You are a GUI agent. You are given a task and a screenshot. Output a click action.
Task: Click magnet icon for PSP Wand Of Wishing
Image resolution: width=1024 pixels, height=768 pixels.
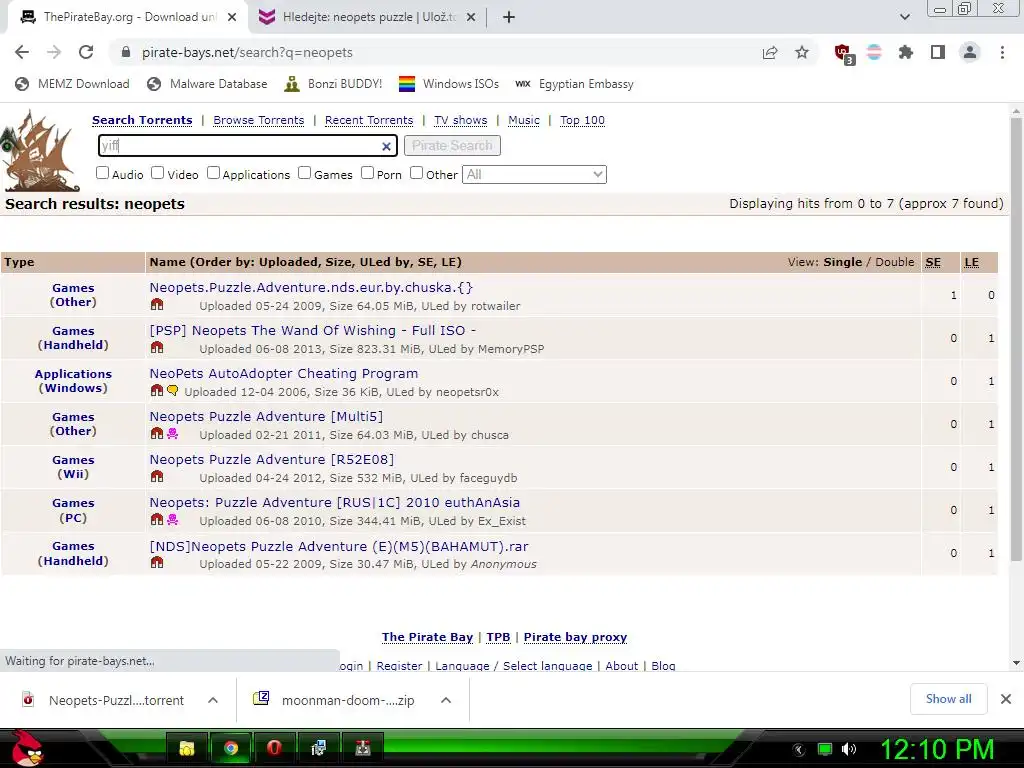pos(157,347)
